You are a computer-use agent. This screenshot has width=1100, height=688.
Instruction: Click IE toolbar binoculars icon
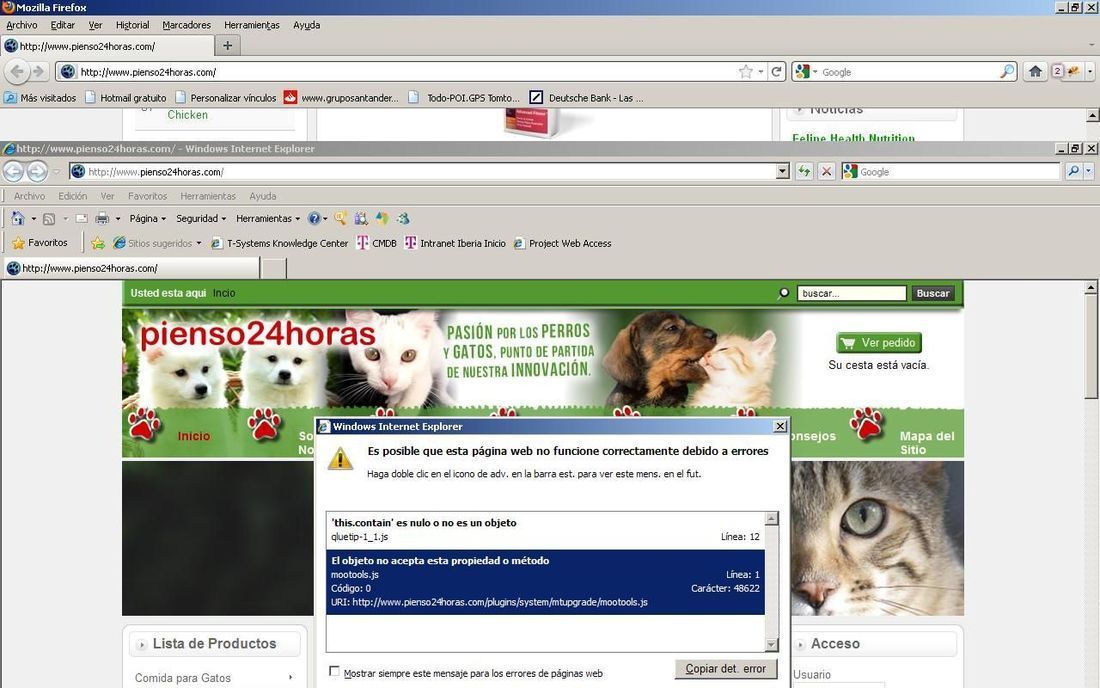pyautogui.click(x=361, y=219)
